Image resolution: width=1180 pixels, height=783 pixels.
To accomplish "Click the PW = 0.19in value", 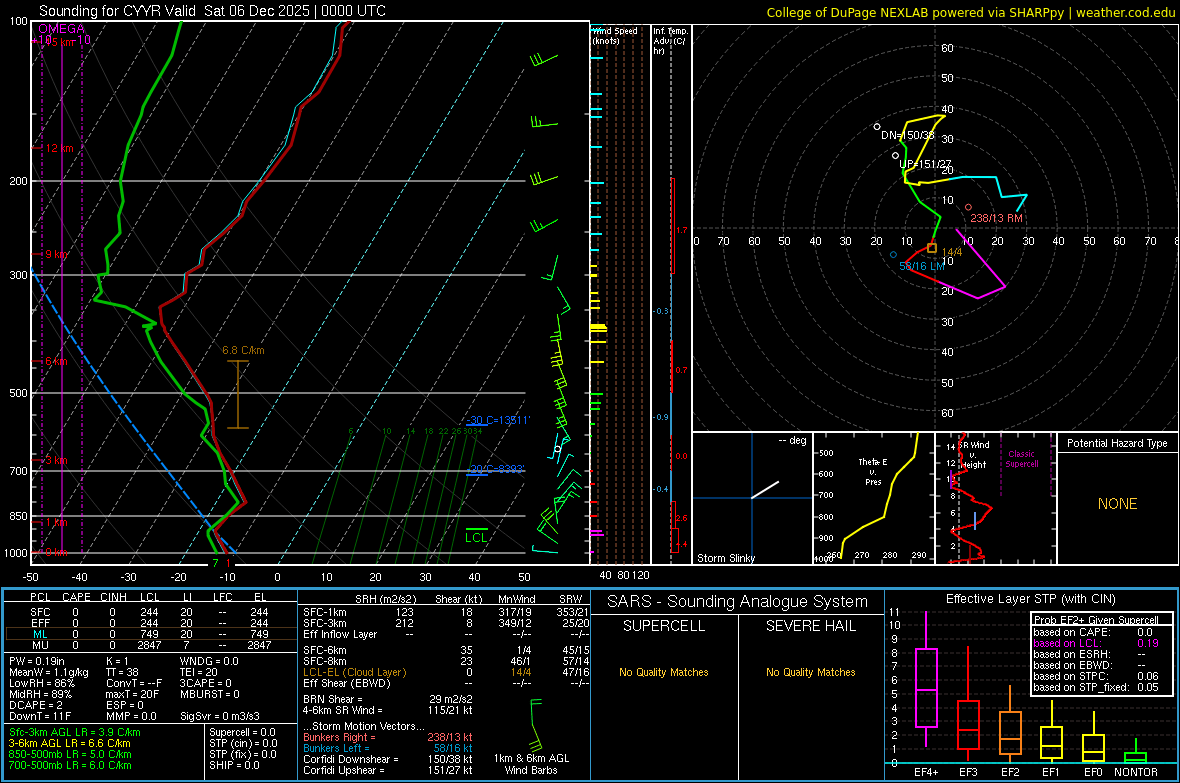I will [x=37, y=661].
